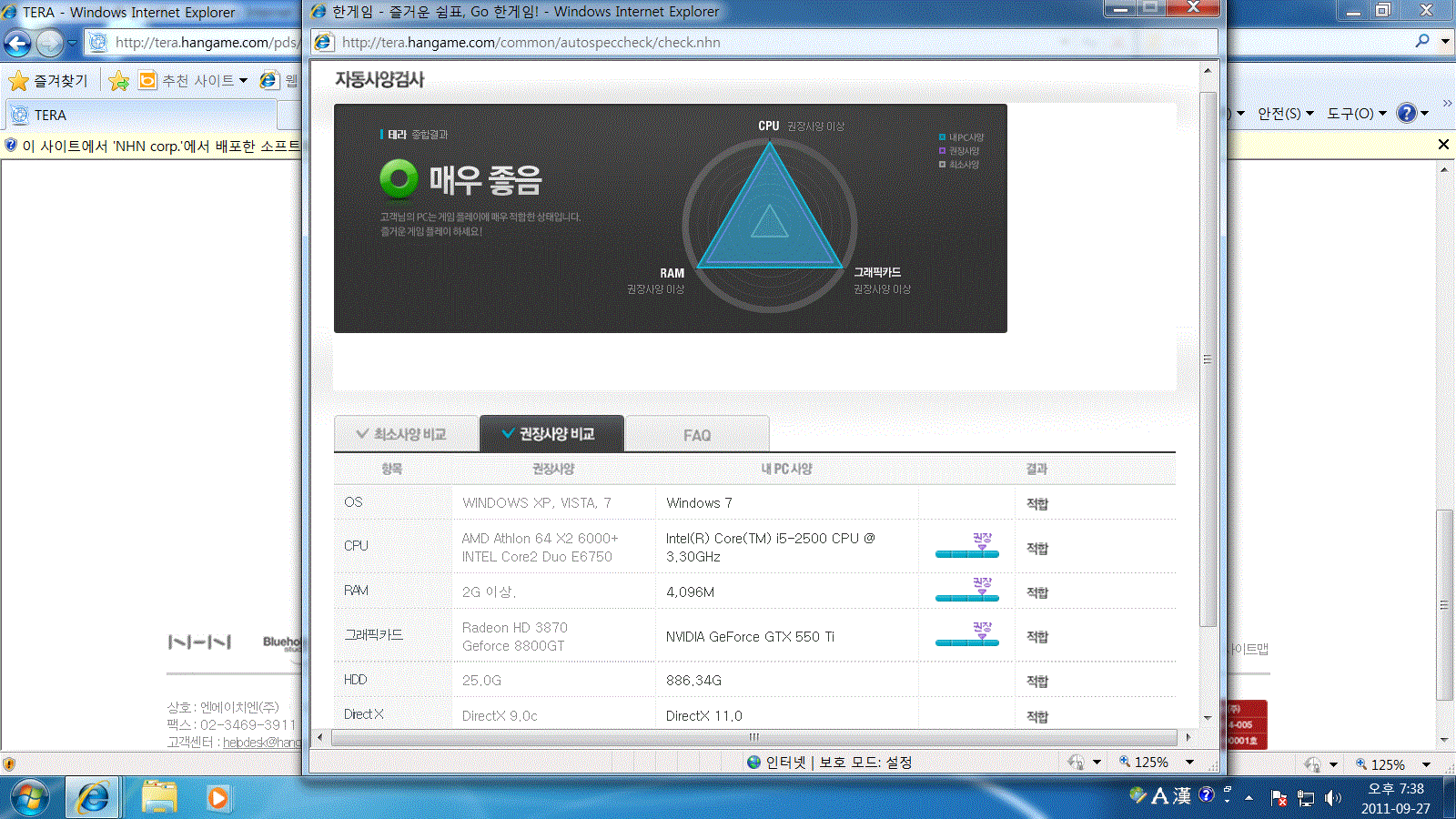Launch media player from the taskbar
The image size is (1456, 819).
(217, 798)
